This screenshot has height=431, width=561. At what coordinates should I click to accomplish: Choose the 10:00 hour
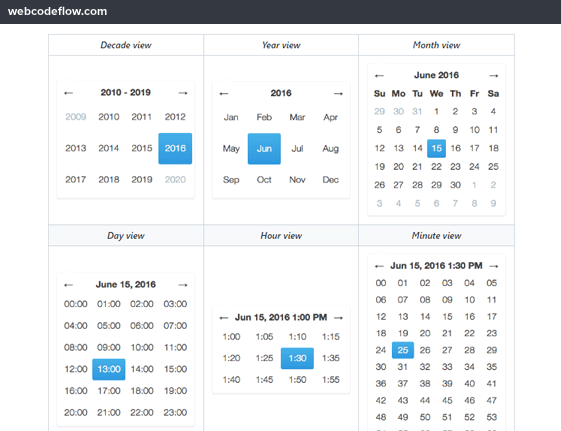(142, 348)
